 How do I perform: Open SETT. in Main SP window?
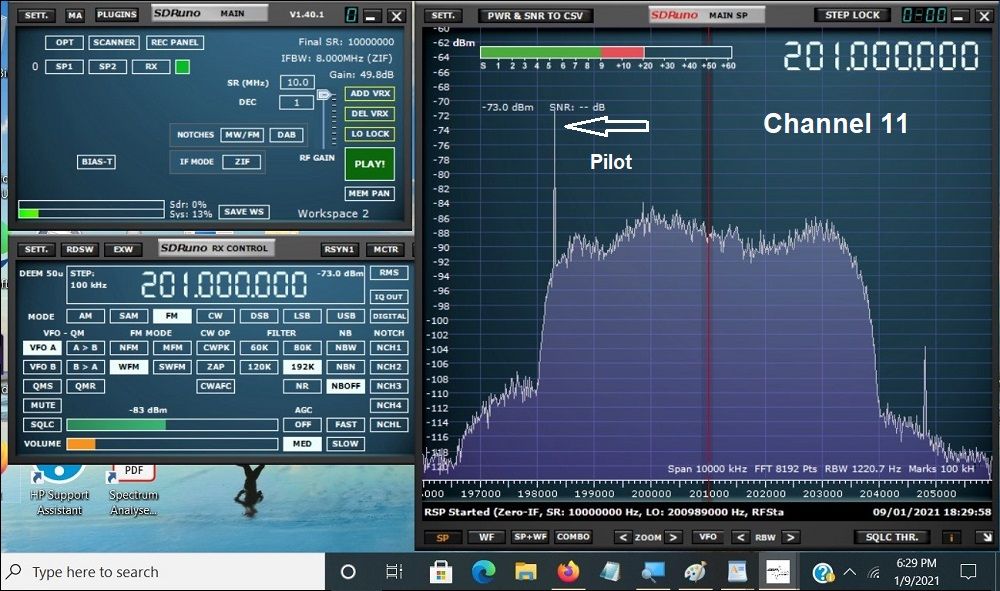click(x=443, y=15)
